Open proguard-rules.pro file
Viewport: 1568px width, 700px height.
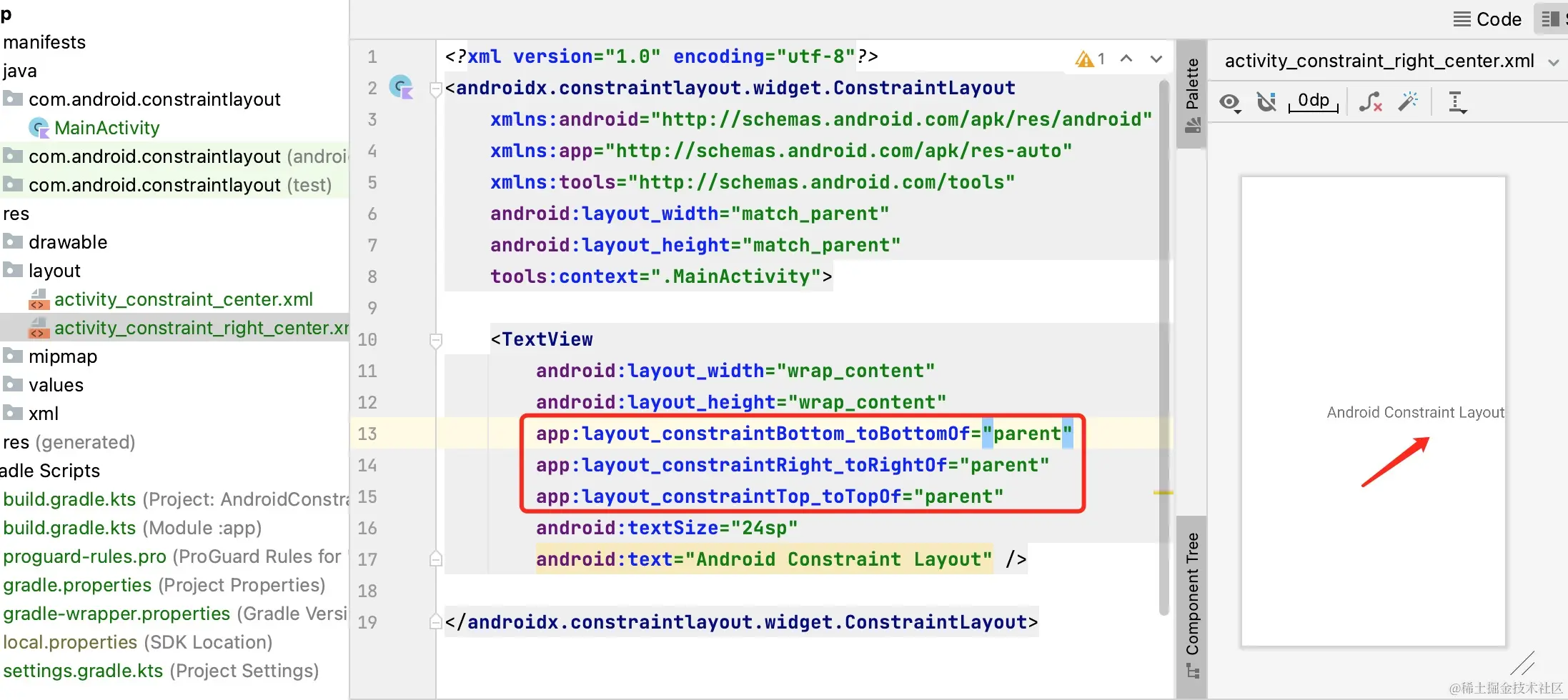[x=172, y=556]
